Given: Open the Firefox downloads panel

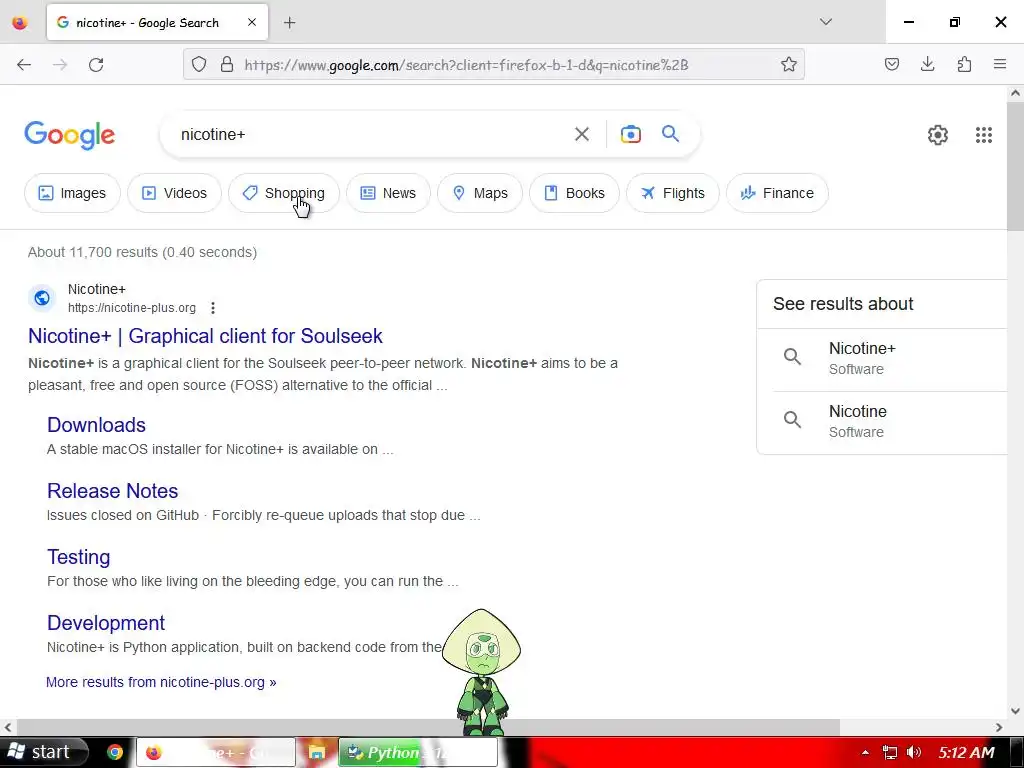Looking at the screenshot, I should click(927, 64).
